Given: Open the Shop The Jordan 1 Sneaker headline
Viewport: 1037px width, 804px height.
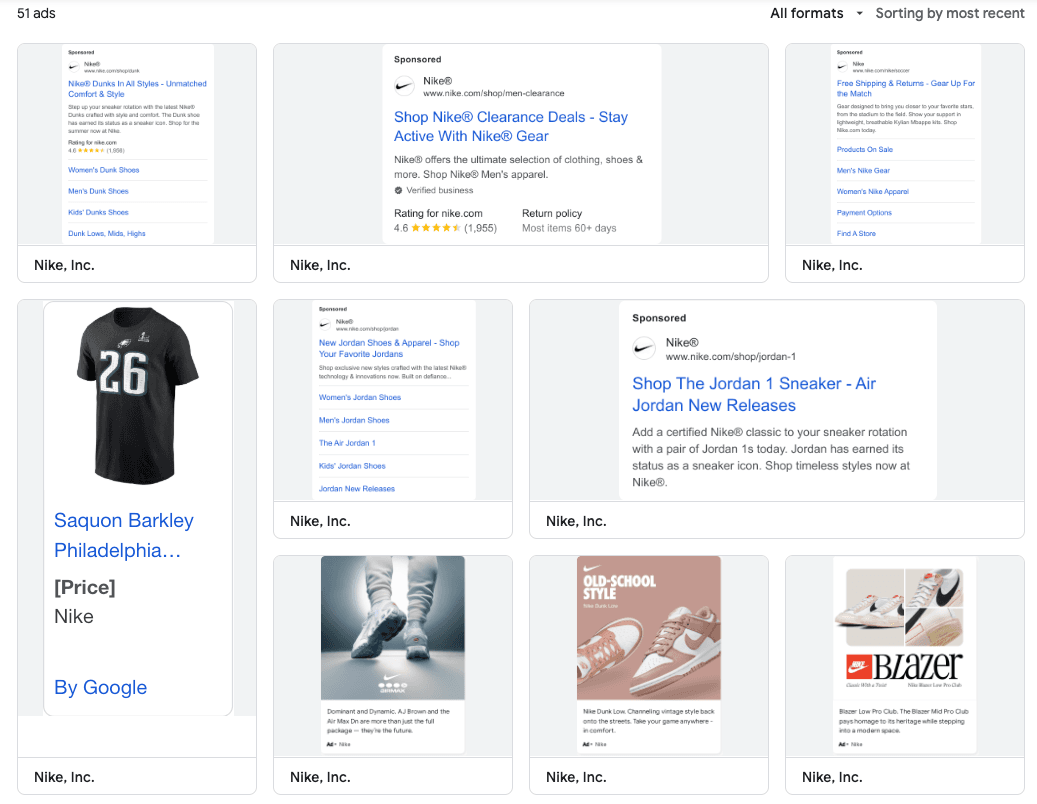Looking at the screenshot, I should click(x=754, y=394).
